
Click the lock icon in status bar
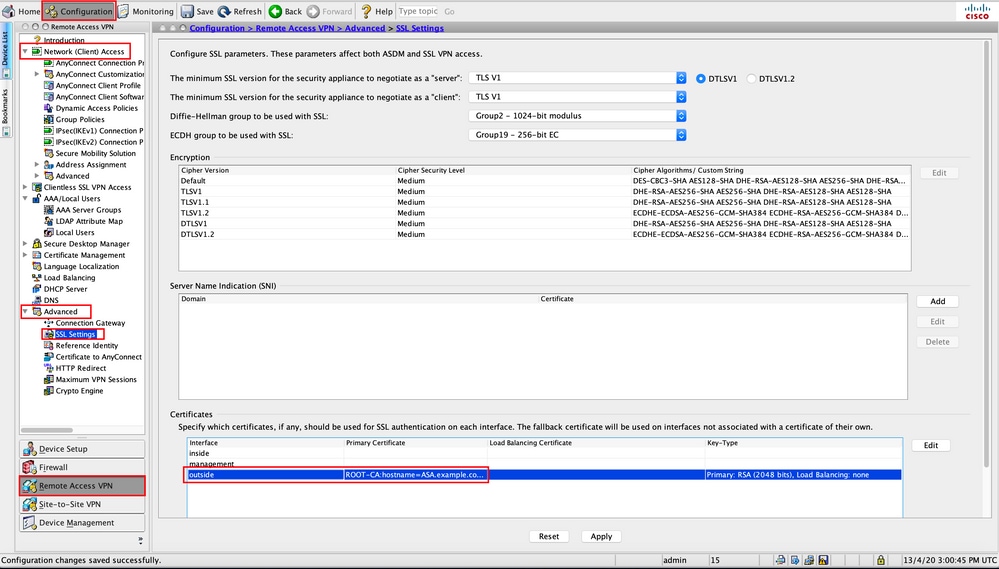pyautogui.click(x=880, y=560)
